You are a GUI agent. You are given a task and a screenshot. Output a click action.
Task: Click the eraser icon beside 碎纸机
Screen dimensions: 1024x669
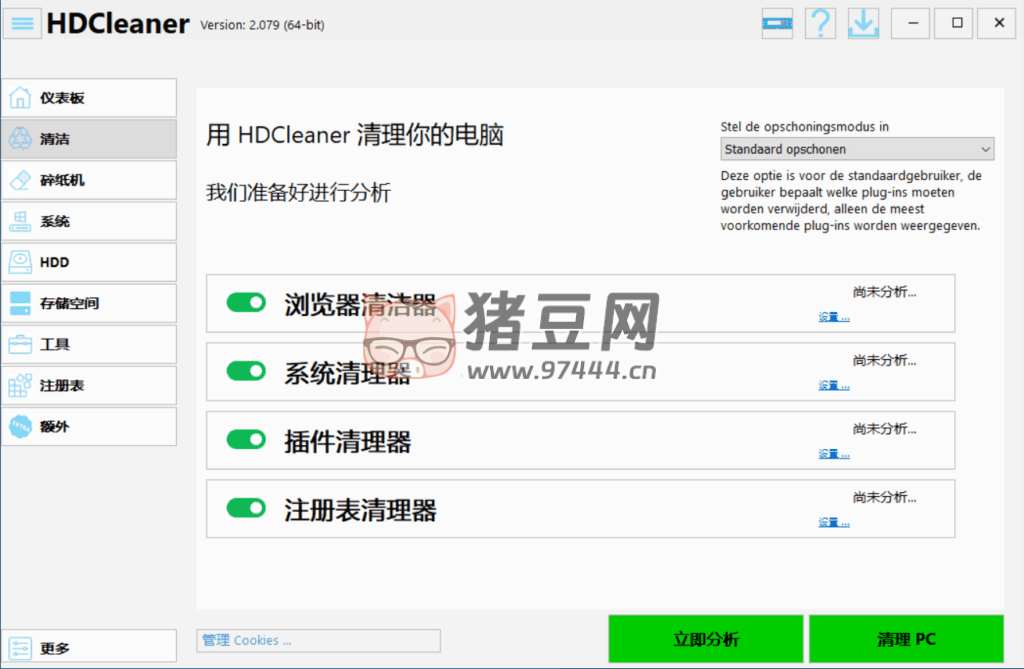tap(20, 180)
